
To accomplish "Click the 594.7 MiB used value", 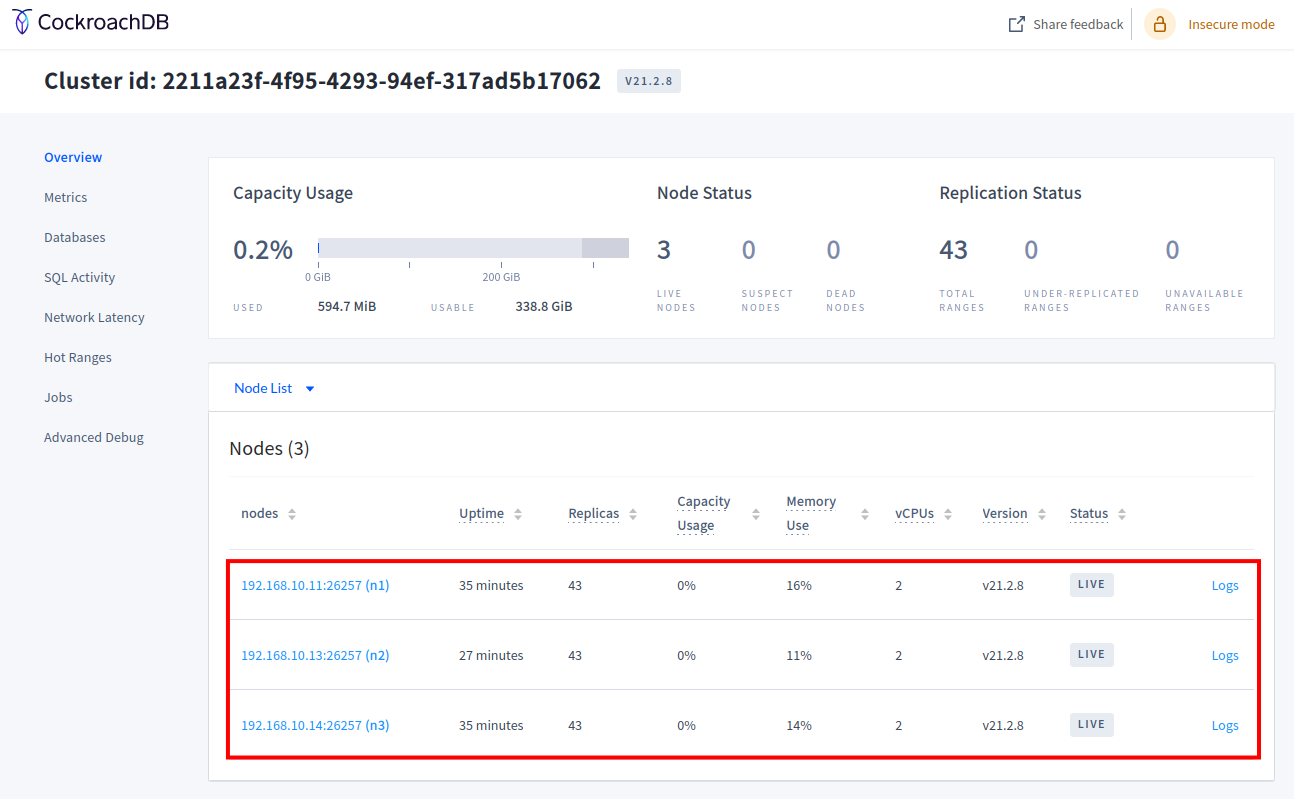I will (x=347, y=306).
